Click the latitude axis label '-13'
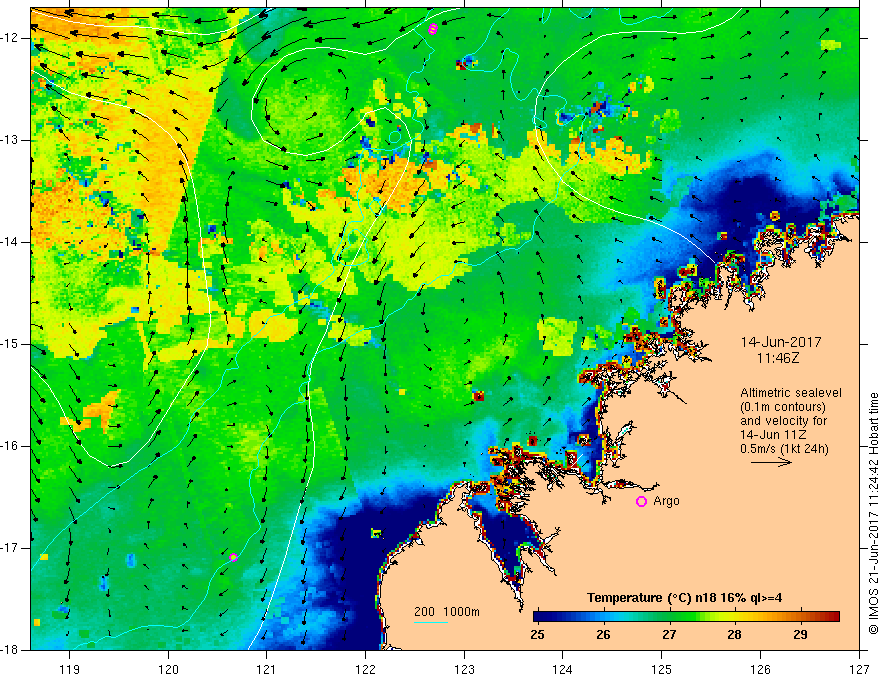 pyautogui.click(x=11, y=140)
